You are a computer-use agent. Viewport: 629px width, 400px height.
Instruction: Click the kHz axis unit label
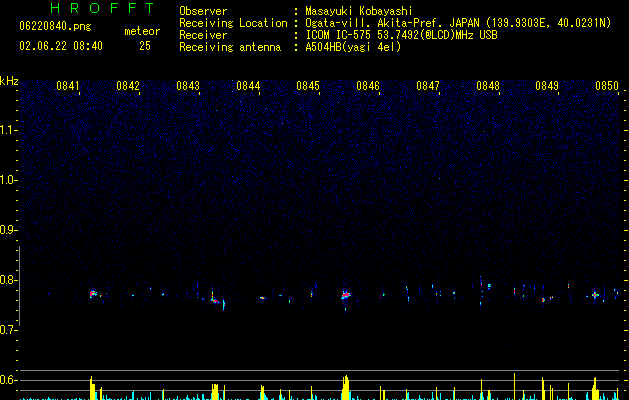coord(9,81)
